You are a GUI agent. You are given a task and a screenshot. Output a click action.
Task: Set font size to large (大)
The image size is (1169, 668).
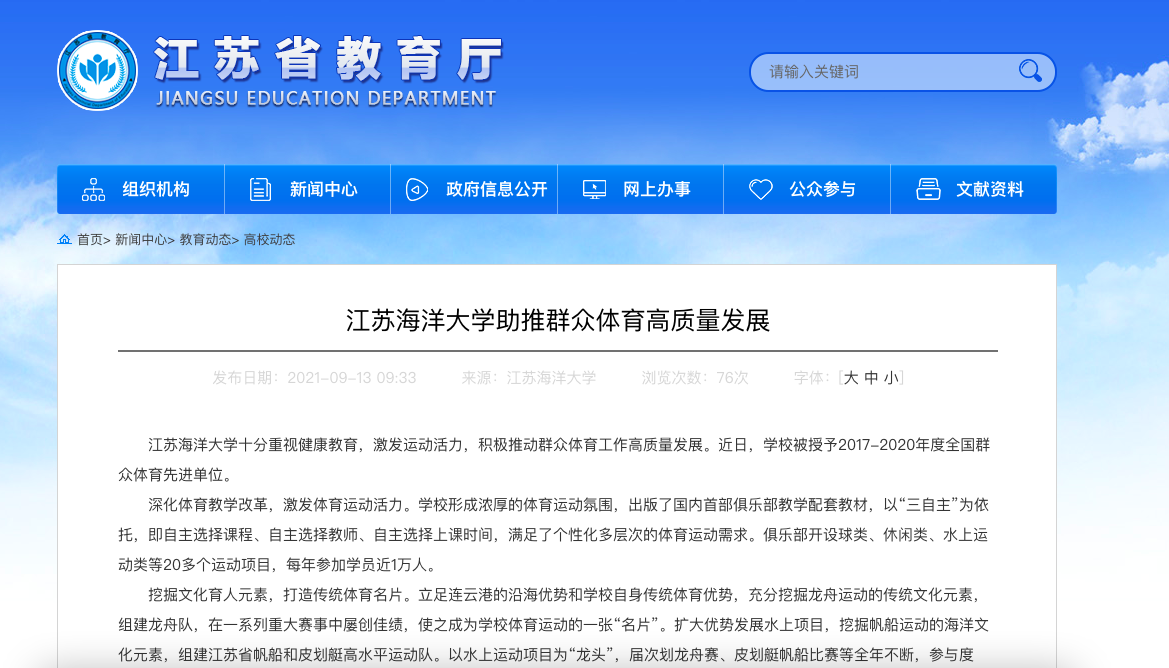click(851, 378)
